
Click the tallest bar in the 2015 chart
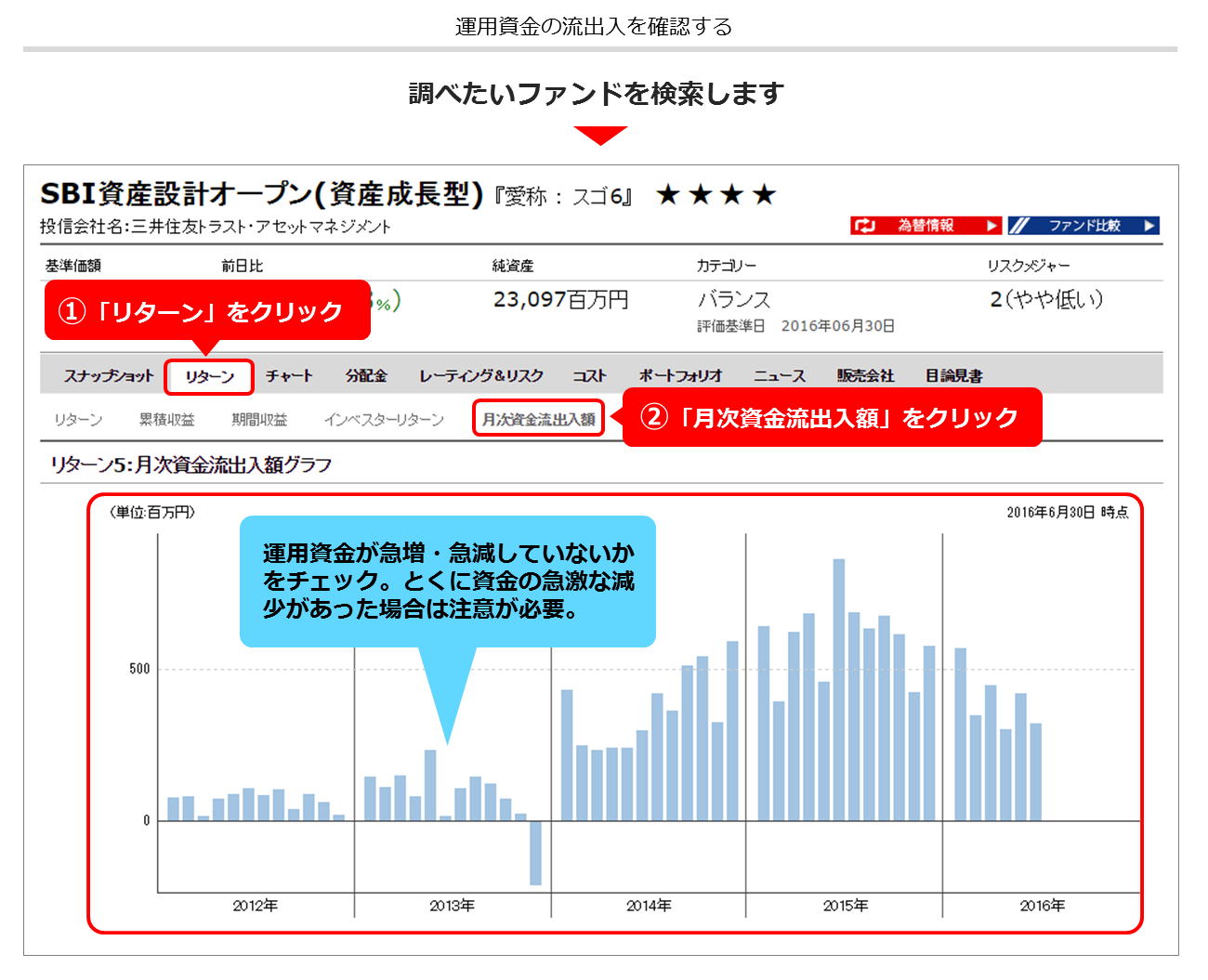pyautogui.click(x=839, y=689)
